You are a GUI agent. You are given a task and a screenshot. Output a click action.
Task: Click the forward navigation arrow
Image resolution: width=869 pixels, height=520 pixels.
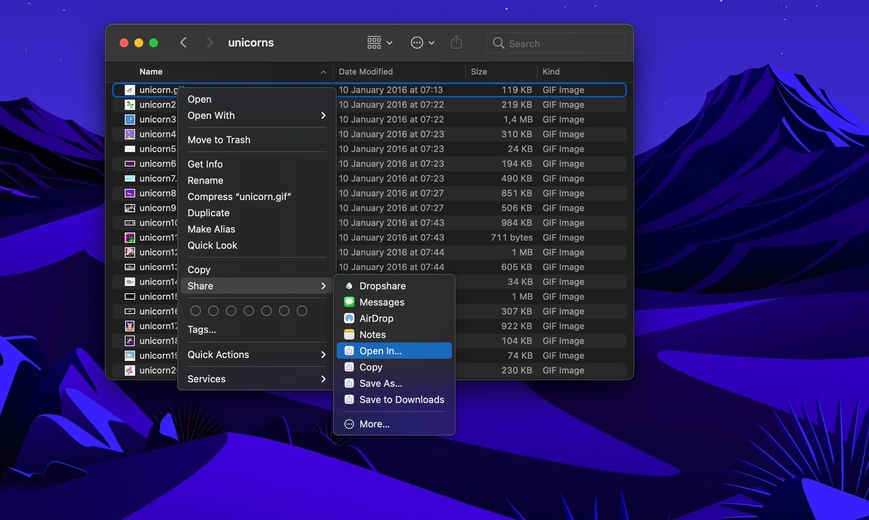(x=209, y=43)
